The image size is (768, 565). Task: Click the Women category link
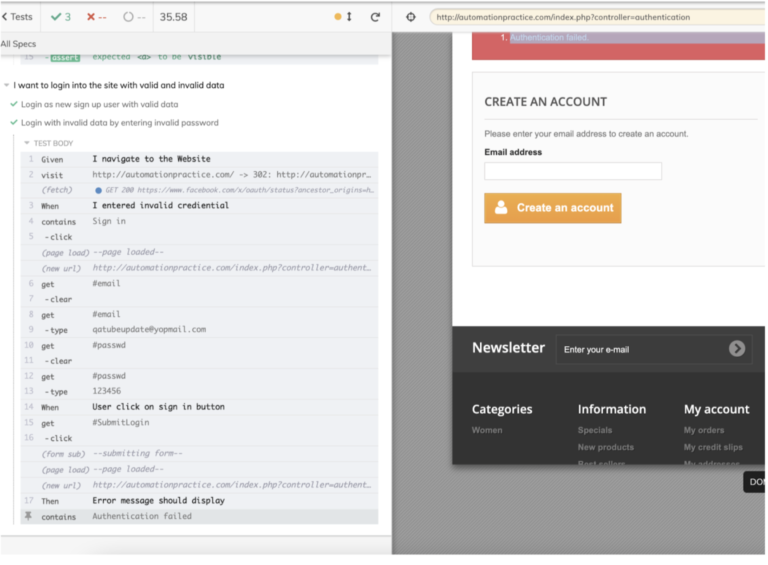pos(487,430)
